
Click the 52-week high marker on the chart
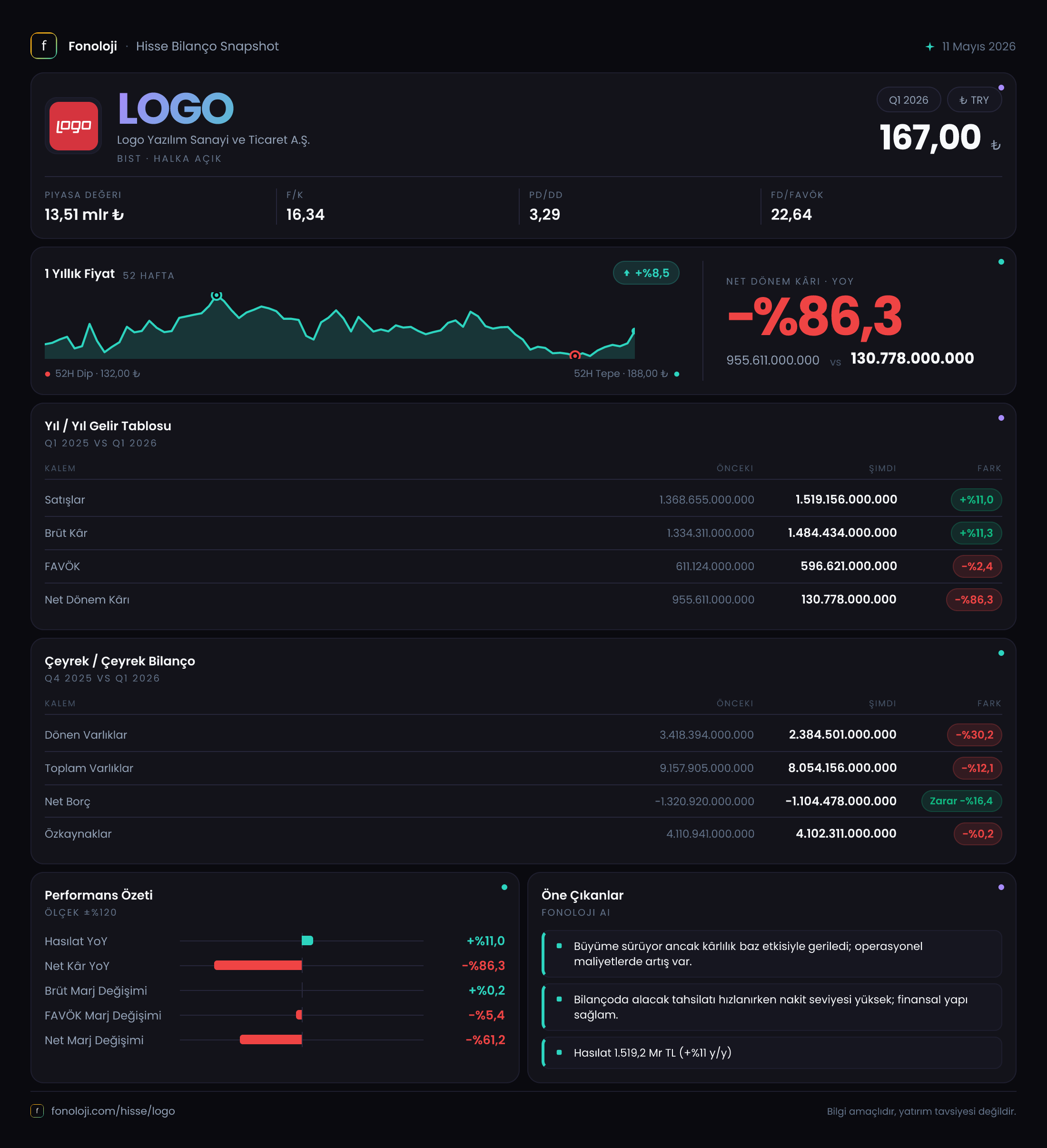pos(217,296)
